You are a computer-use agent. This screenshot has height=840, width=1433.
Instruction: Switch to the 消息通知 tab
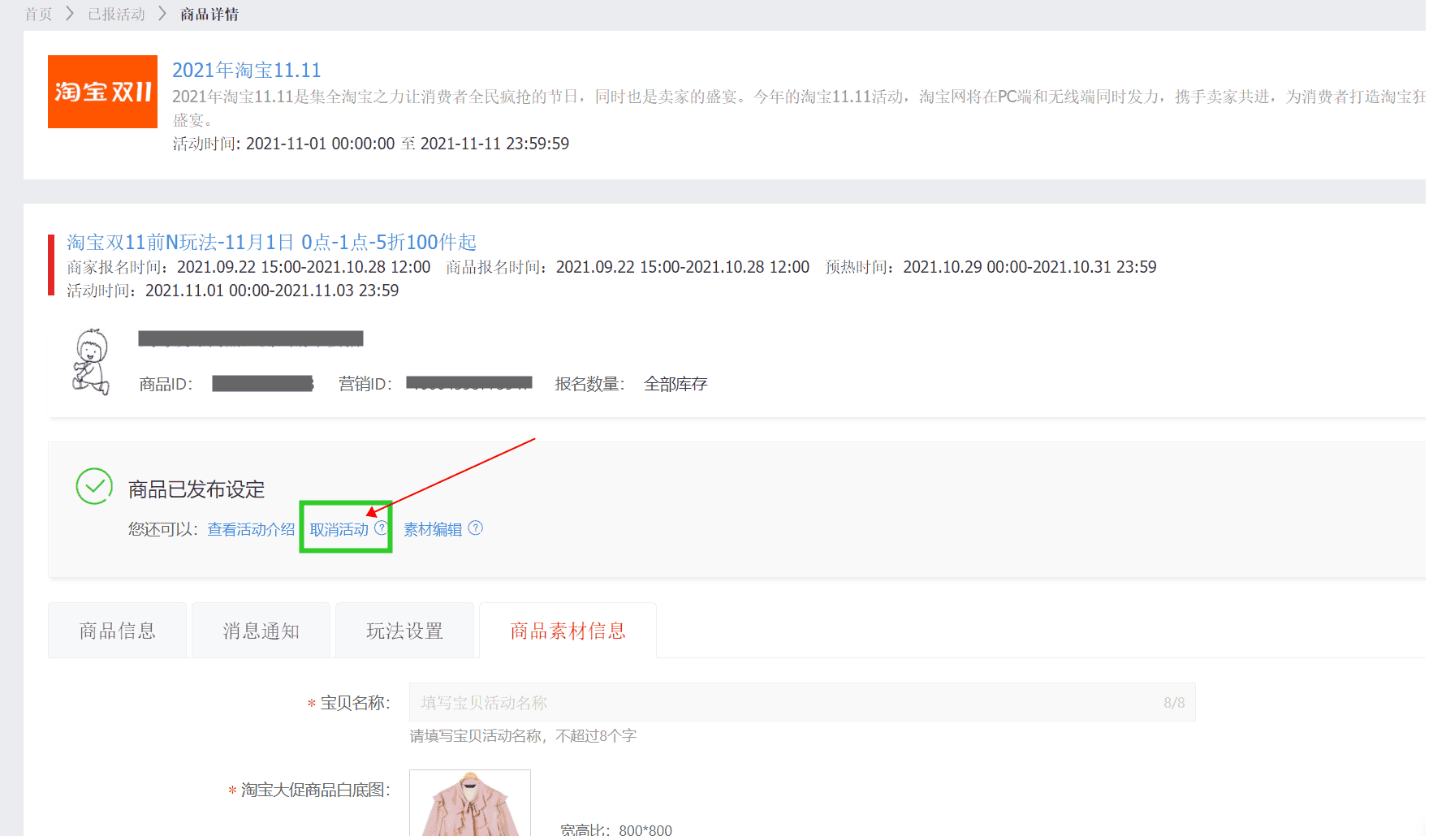click(261, 631)
